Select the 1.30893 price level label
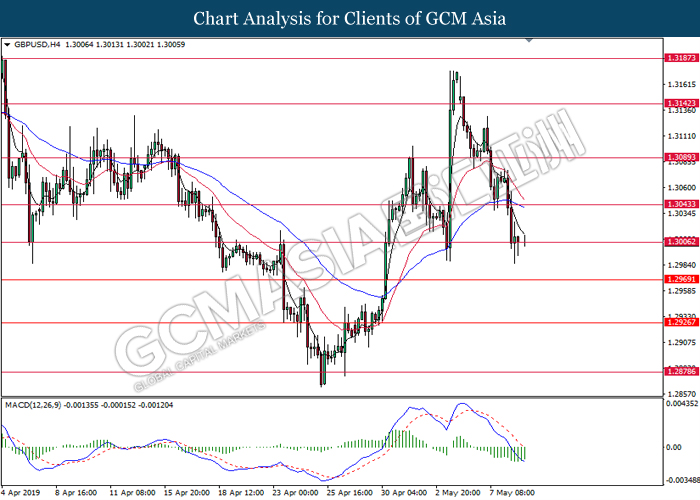Screen dimensions: 700x500 click(x=681, y=157)
